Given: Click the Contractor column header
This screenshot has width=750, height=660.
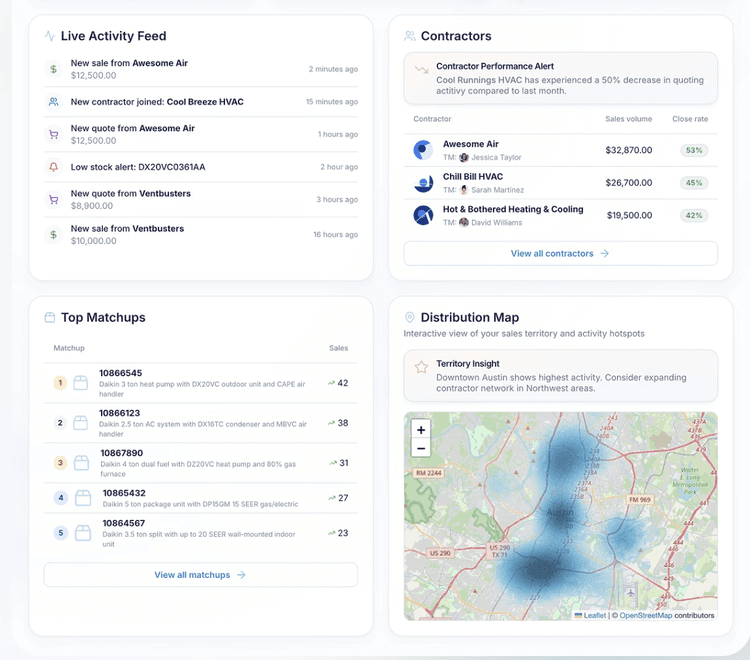Looking at the screenshot, I should [x=432, y=119].
